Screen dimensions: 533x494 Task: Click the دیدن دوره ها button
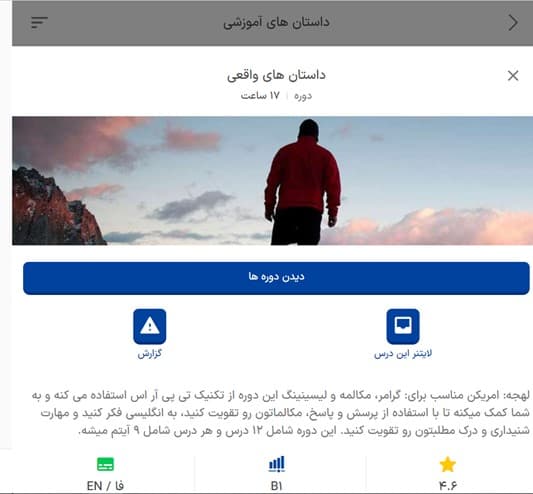pyautogui.click(x=276, y=278)
